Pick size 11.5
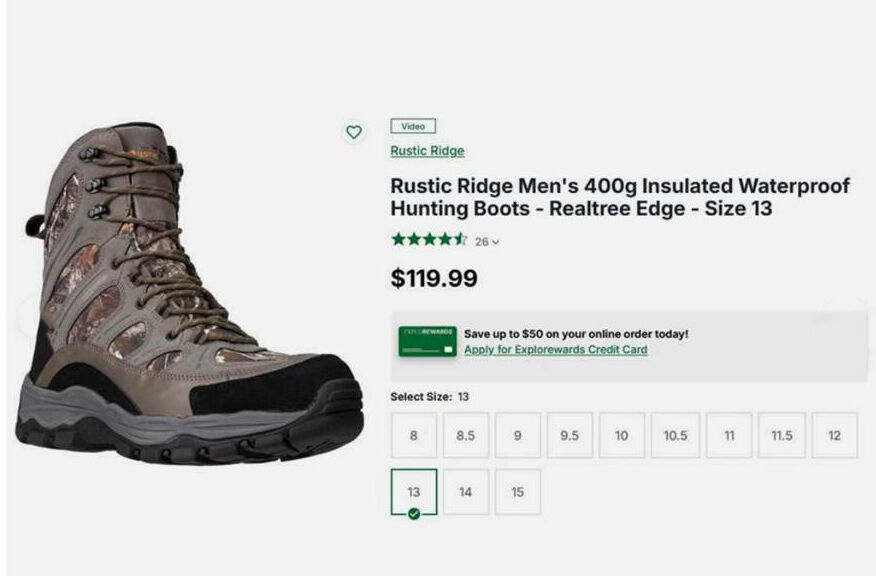 point(782,436)
